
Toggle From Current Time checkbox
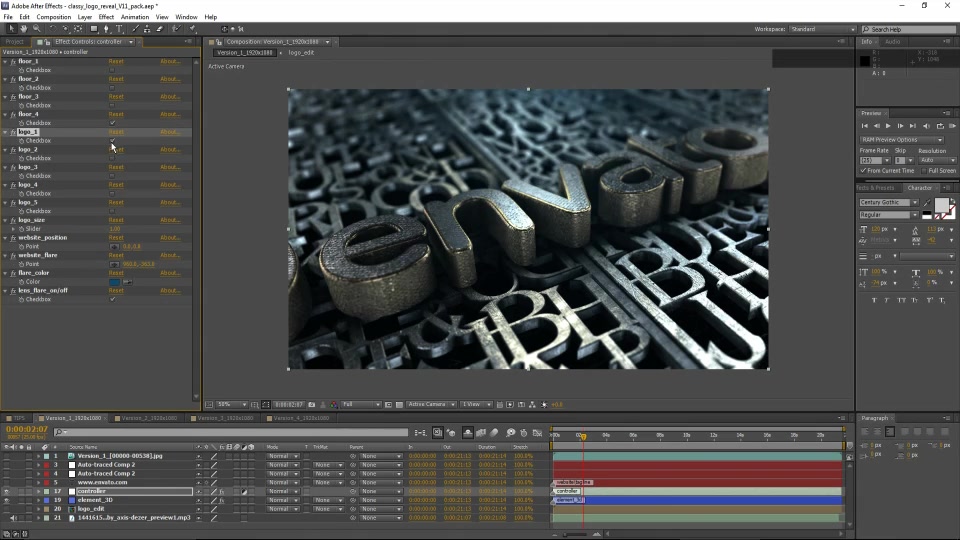coord(863,171)
